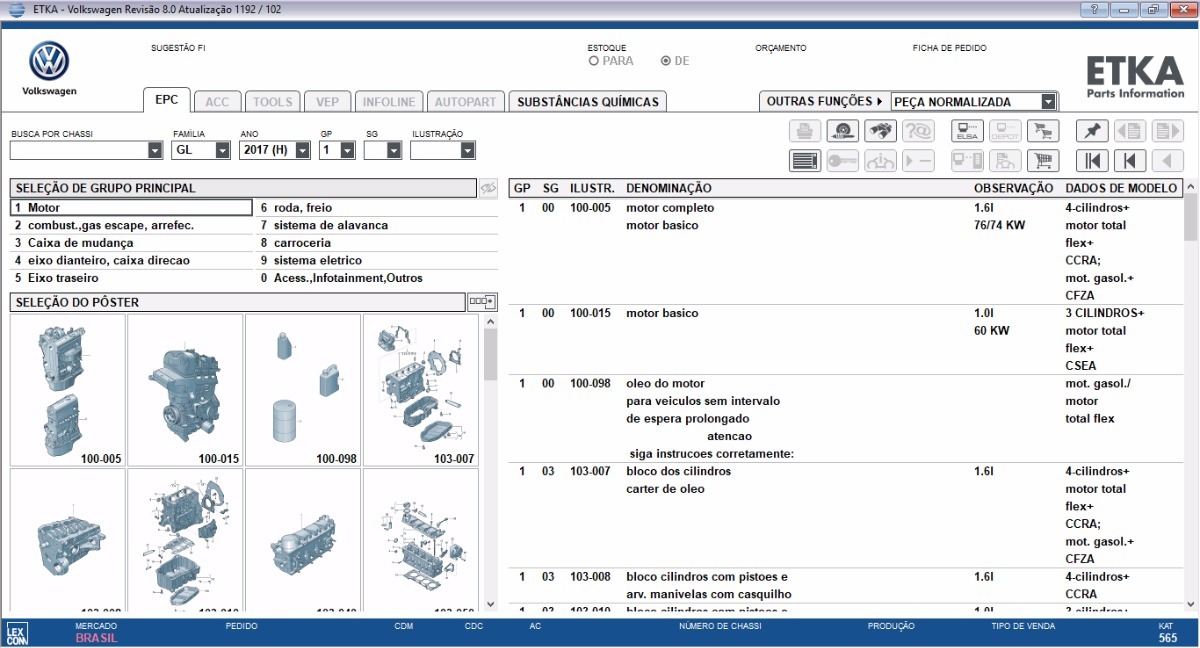Open the list view icon button
The height and width of the screenshot is (648, 1200).
(805, 161)
